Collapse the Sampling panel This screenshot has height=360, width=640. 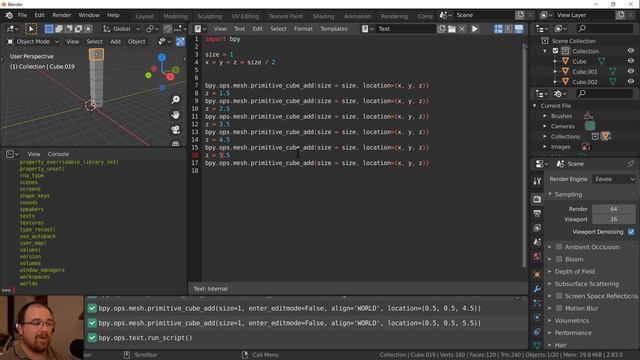pyautogui.click(x=568, y=194)
